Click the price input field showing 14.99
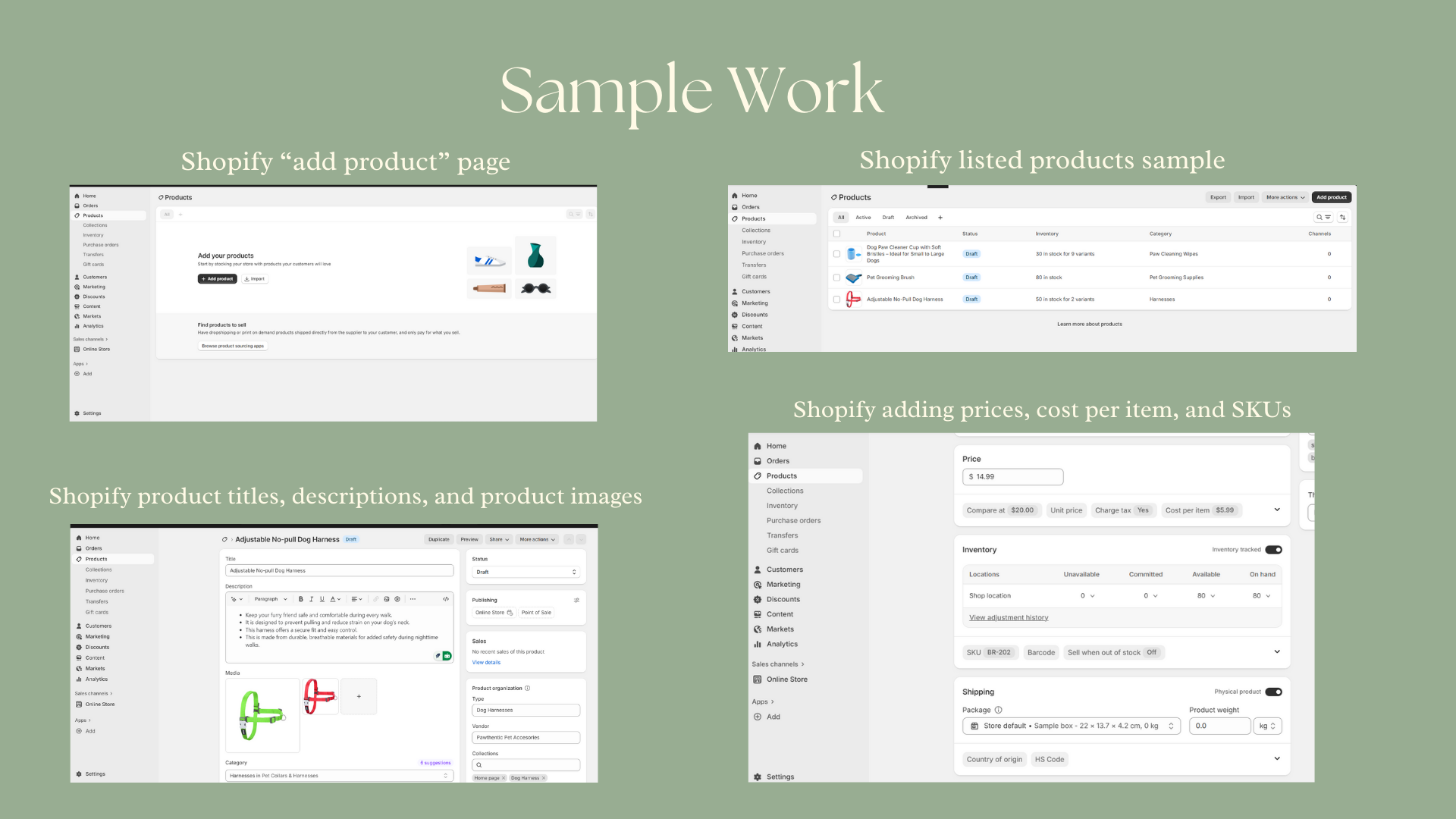The height and width of the screenshot is (819, 1456). point(1012,477)
